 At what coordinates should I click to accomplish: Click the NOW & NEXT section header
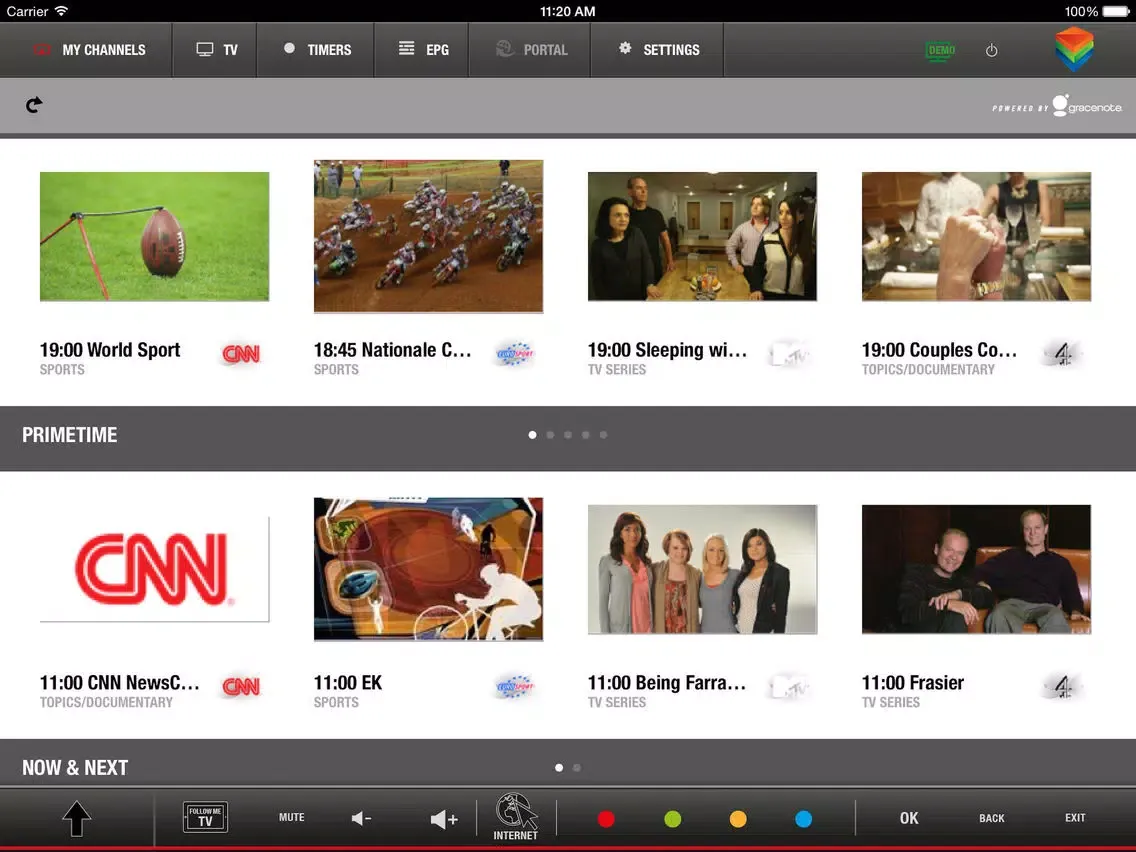tap(75, 767)
